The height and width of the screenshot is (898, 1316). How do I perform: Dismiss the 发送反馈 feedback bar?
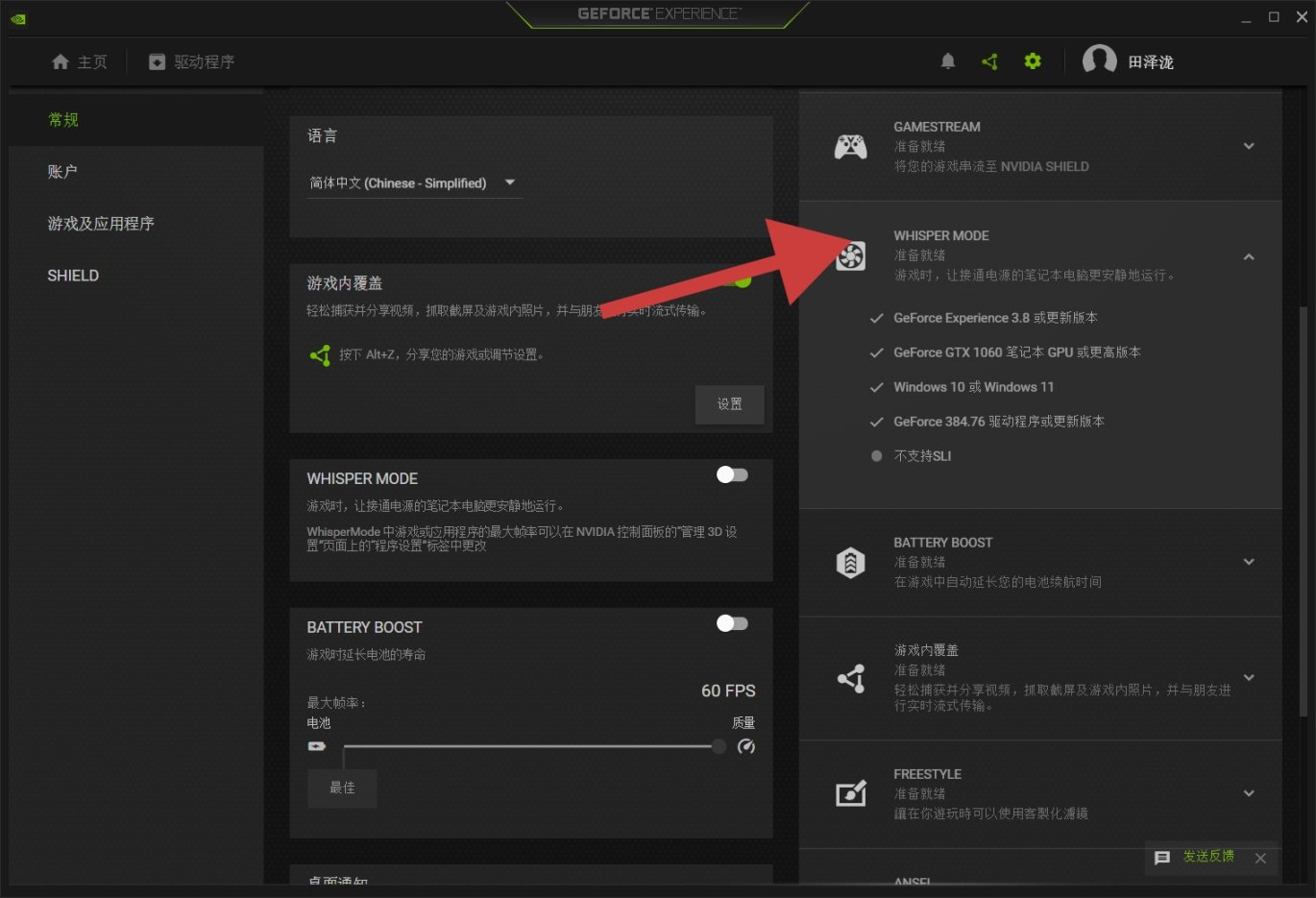pos(1260,858)
